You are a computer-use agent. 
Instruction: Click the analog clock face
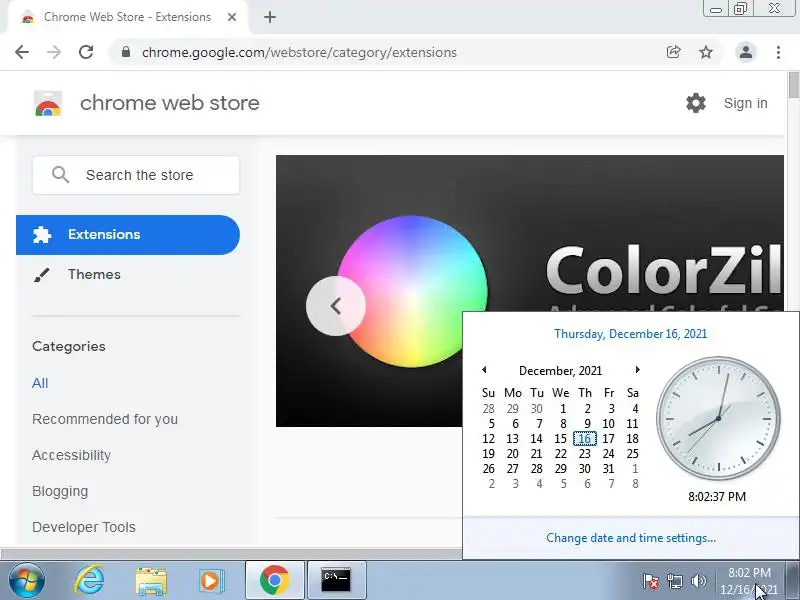pyautogui.click(x=718, y=418)
